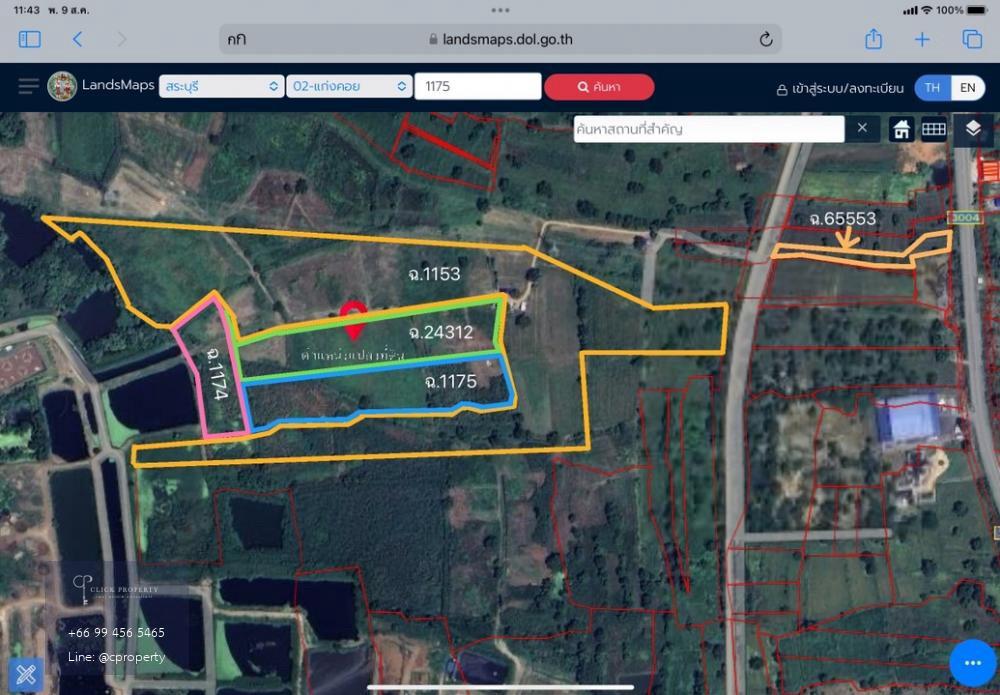Image resolution: width=1000 pixels, height=695 pixels.
Task: Clear the place search with X
Action: point(862,128)
